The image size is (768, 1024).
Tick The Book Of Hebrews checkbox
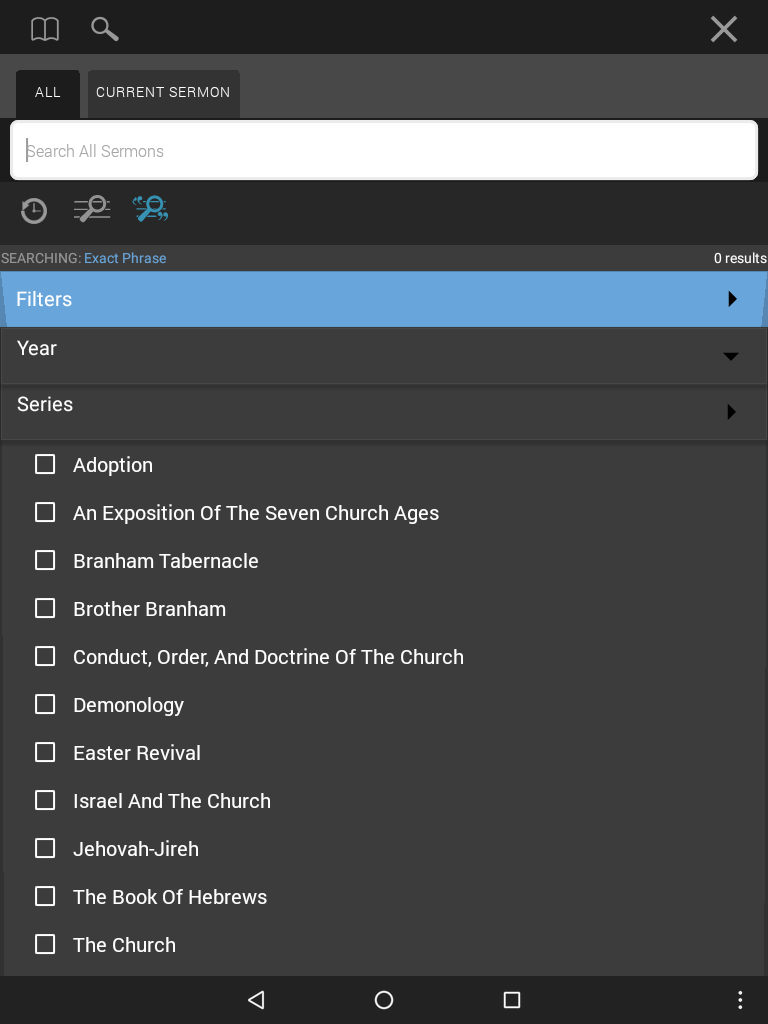pos(45,896)
